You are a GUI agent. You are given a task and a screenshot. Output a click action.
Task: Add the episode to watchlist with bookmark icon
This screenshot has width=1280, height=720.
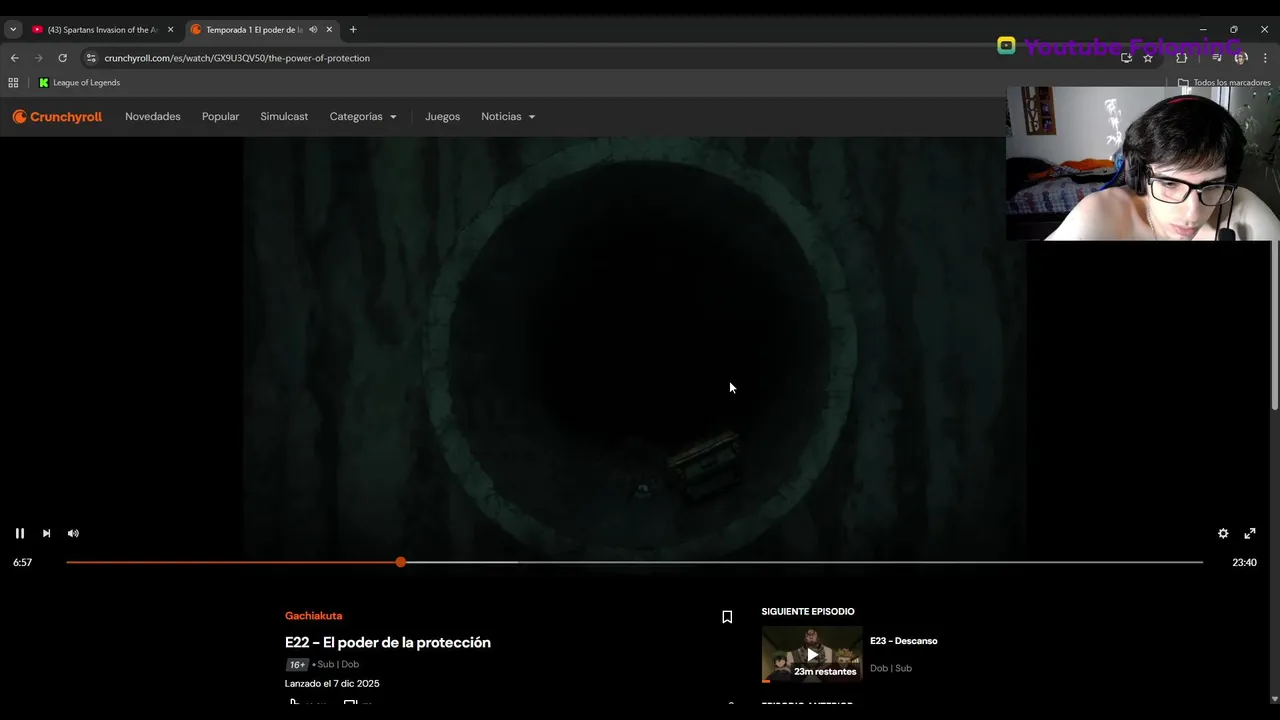[727, 617]
